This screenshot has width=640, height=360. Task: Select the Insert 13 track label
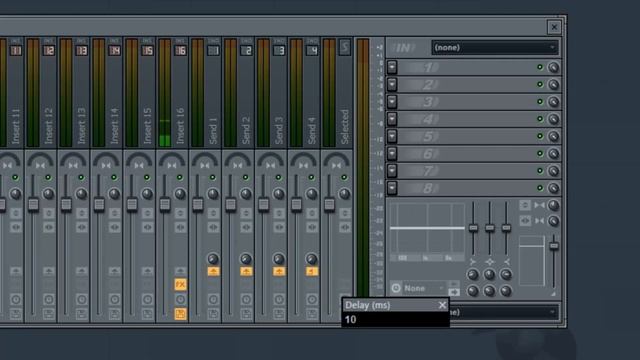click(82, 126)
